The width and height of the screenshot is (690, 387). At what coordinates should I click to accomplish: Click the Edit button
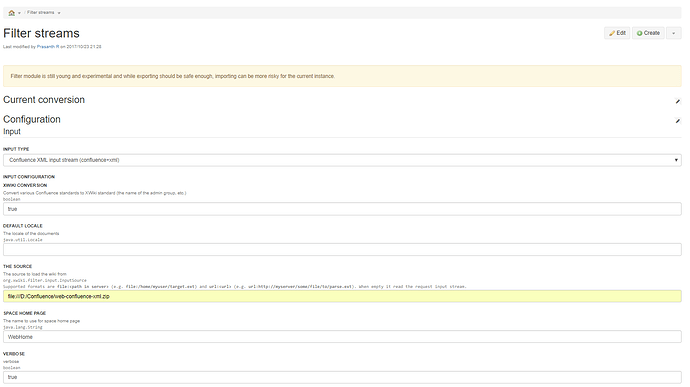coord(617,33)
